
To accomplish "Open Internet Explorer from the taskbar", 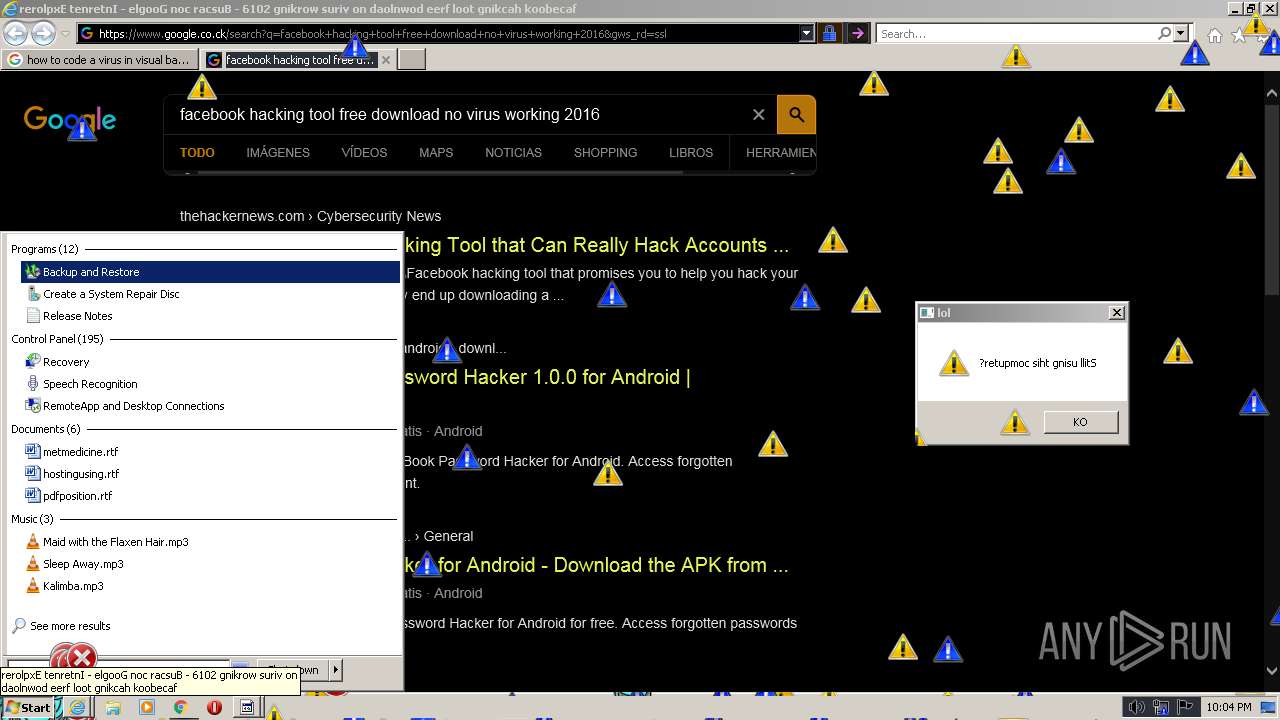I will coord(77,707).
